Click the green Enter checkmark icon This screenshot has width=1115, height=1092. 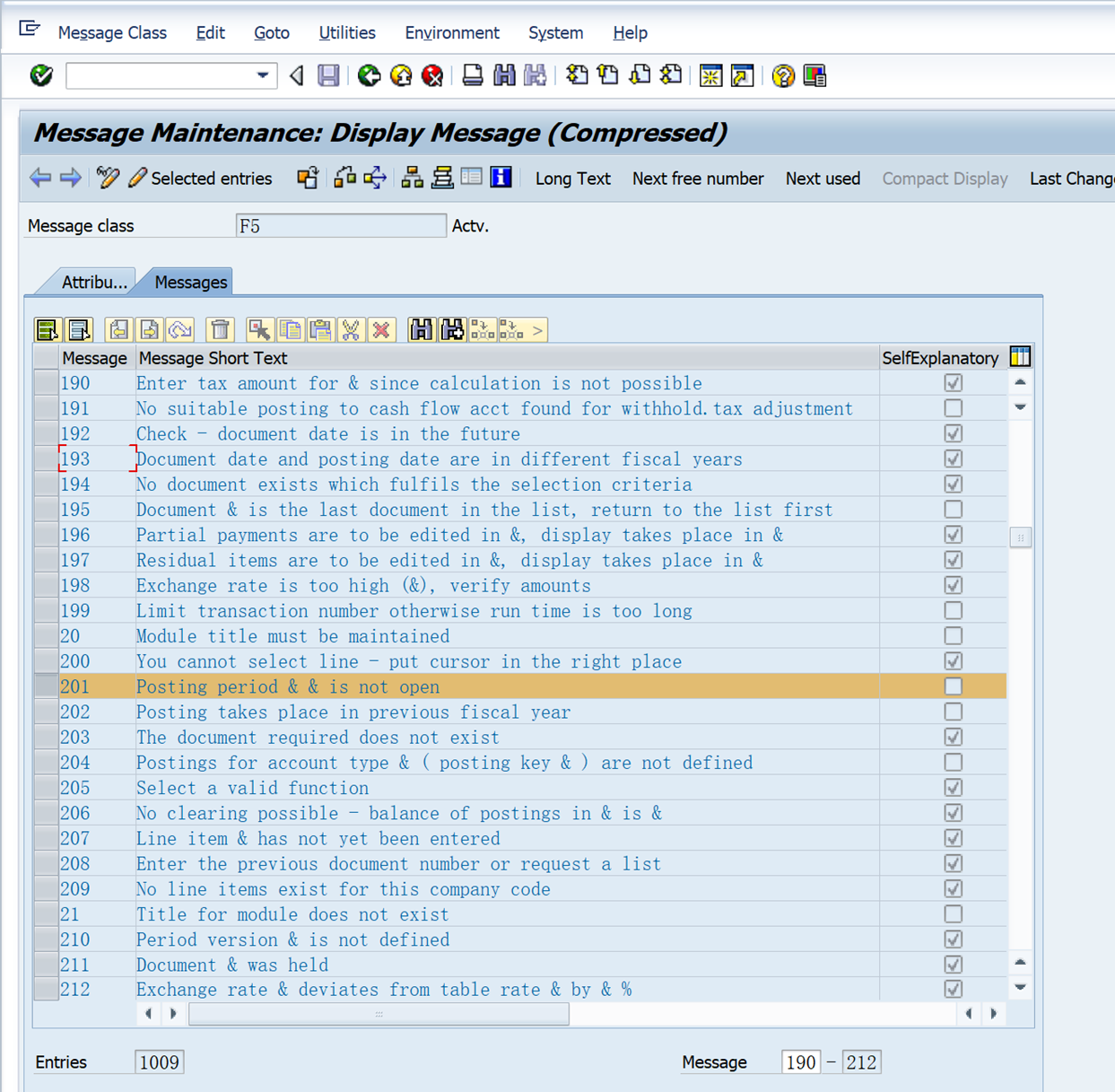[x=41, y=75]
